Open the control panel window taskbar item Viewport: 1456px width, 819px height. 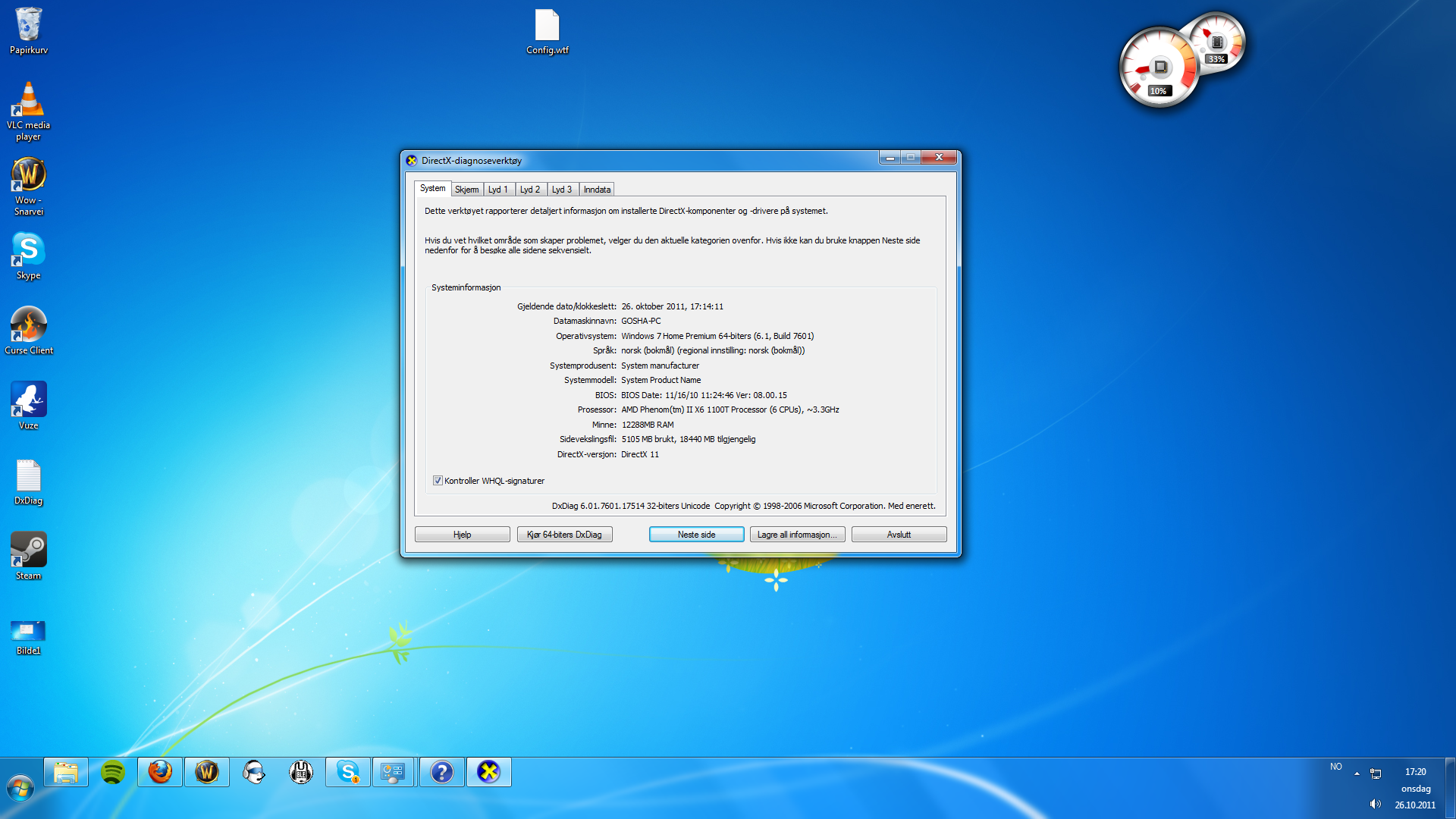394,772
